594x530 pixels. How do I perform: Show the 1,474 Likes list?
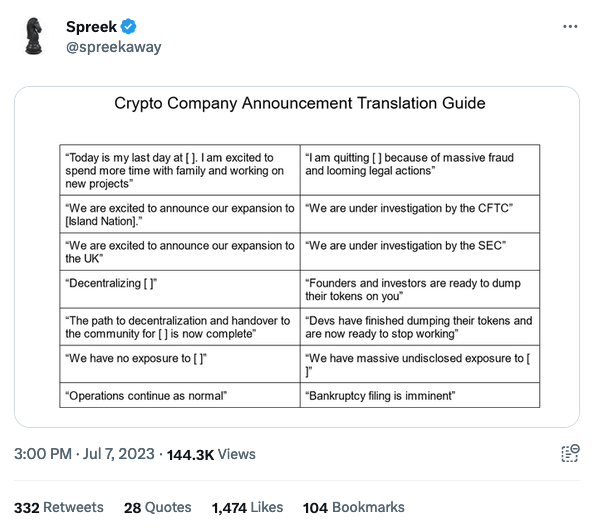pos(247,507)
